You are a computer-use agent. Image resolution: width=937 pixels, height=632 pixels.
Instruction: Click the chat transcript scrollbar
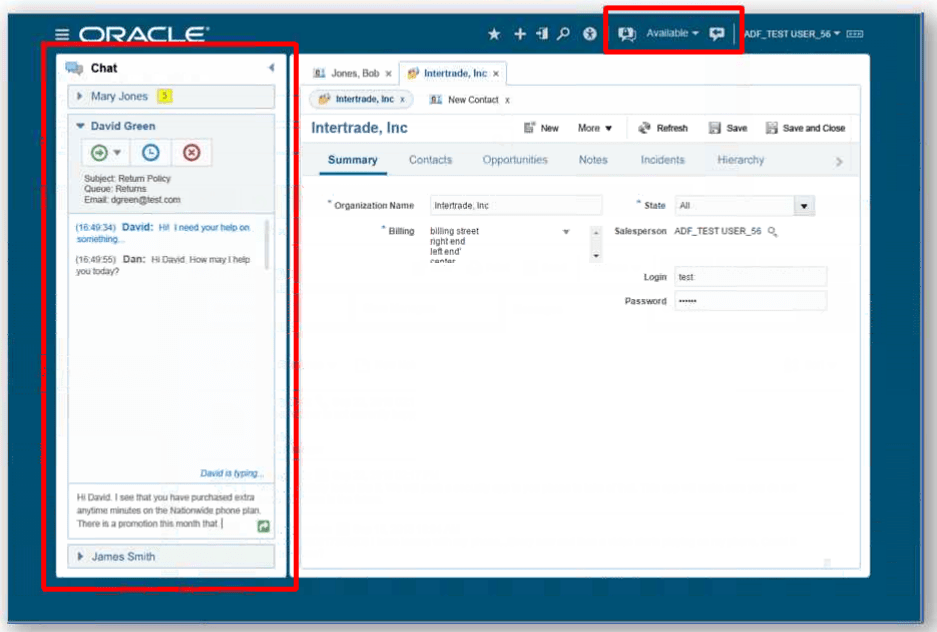point(266,245)
